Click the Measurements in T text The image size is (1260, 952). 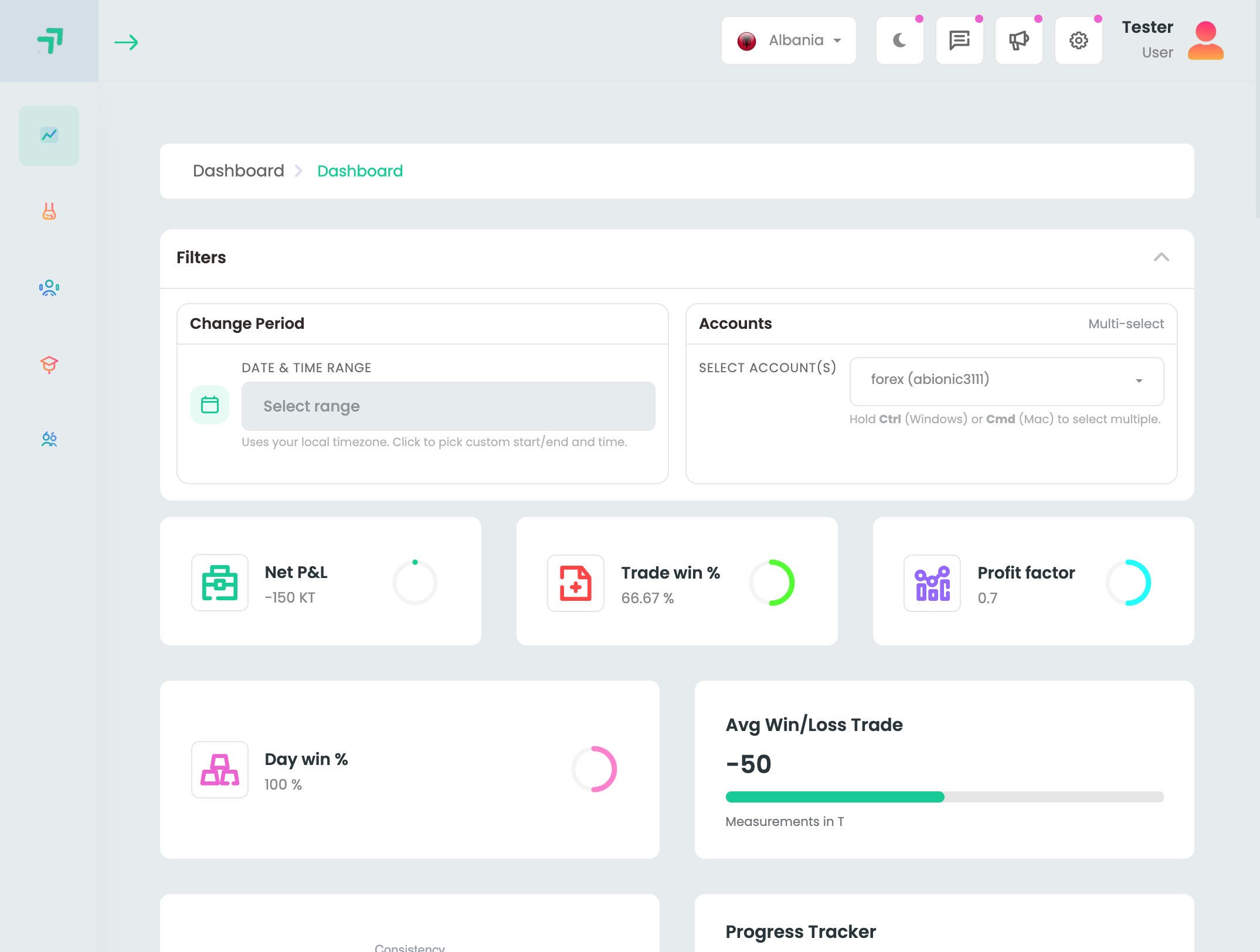(x=784, y=821)
